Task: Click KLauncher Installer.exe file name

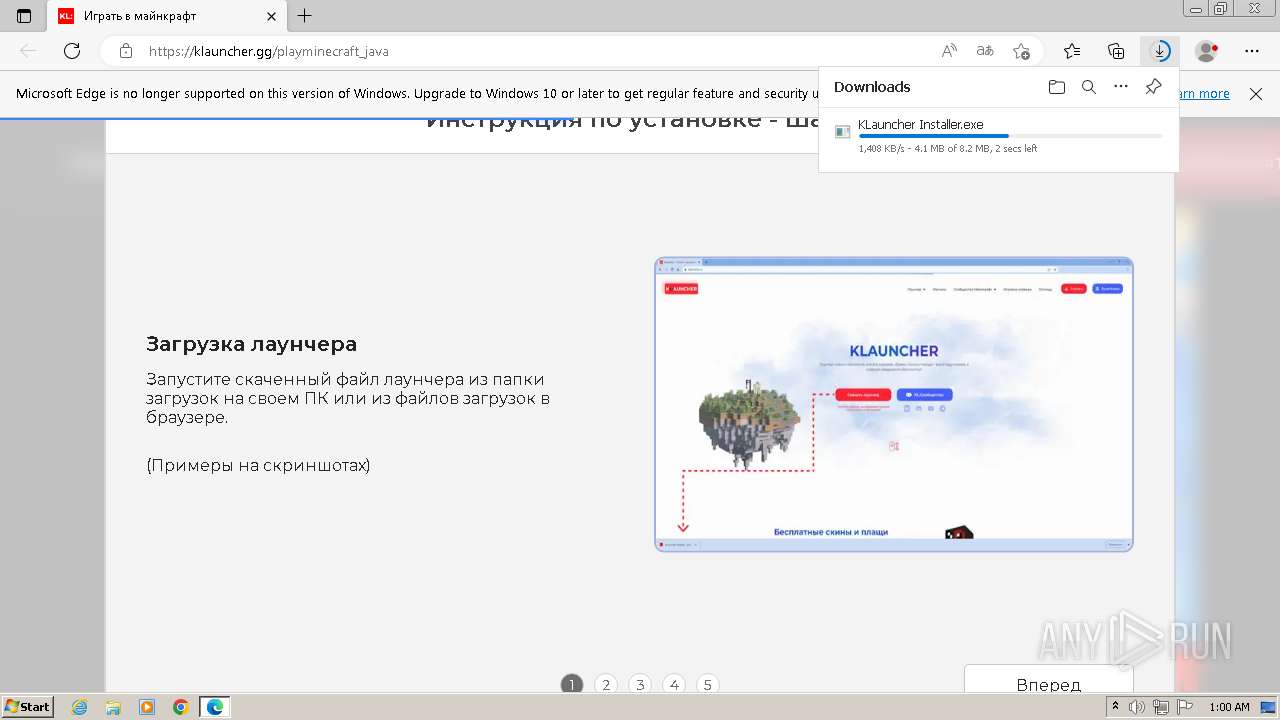Action: [x=920, y=125]
